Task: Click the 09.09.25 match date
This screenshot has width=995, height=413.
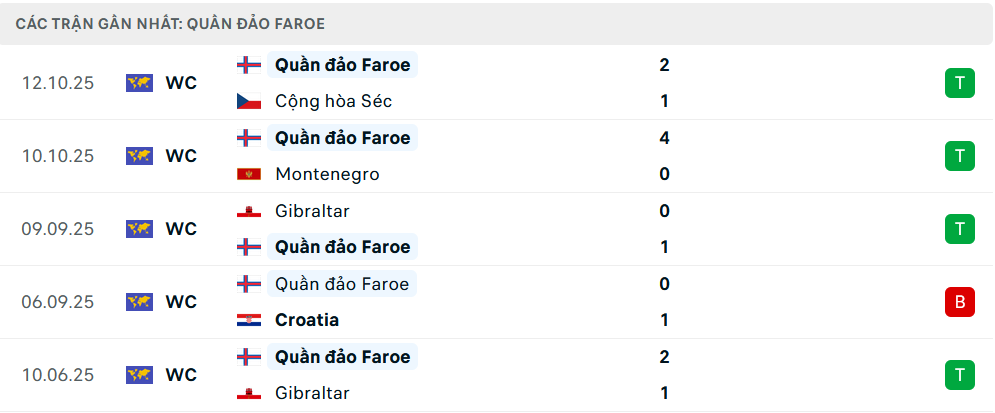Action: 58,229
